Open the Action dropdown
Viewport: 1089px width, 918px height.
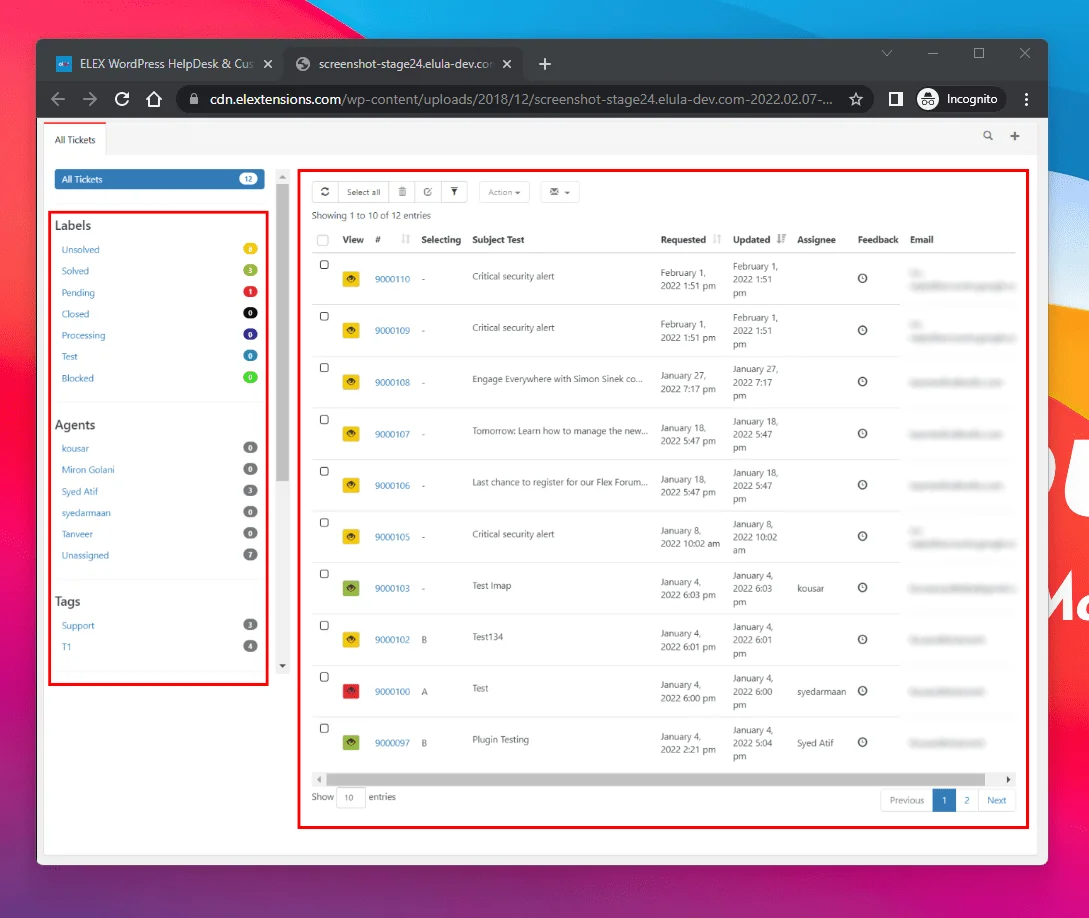tap(504, 192)
